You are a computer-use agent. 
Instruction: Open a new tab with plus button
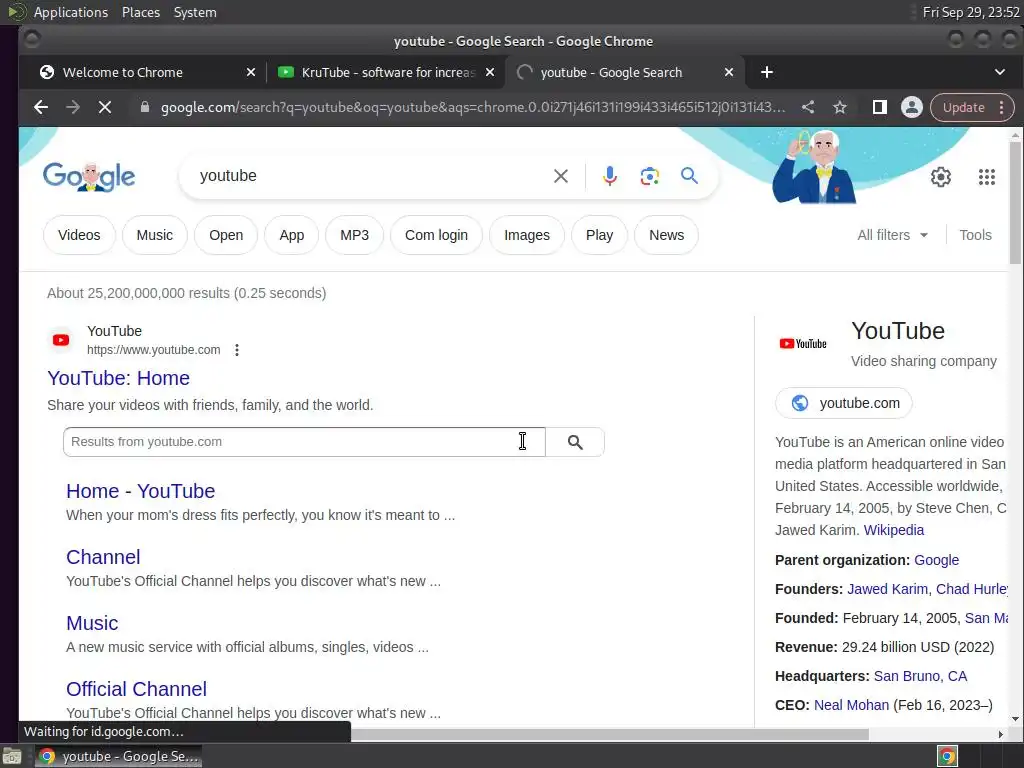767,72
